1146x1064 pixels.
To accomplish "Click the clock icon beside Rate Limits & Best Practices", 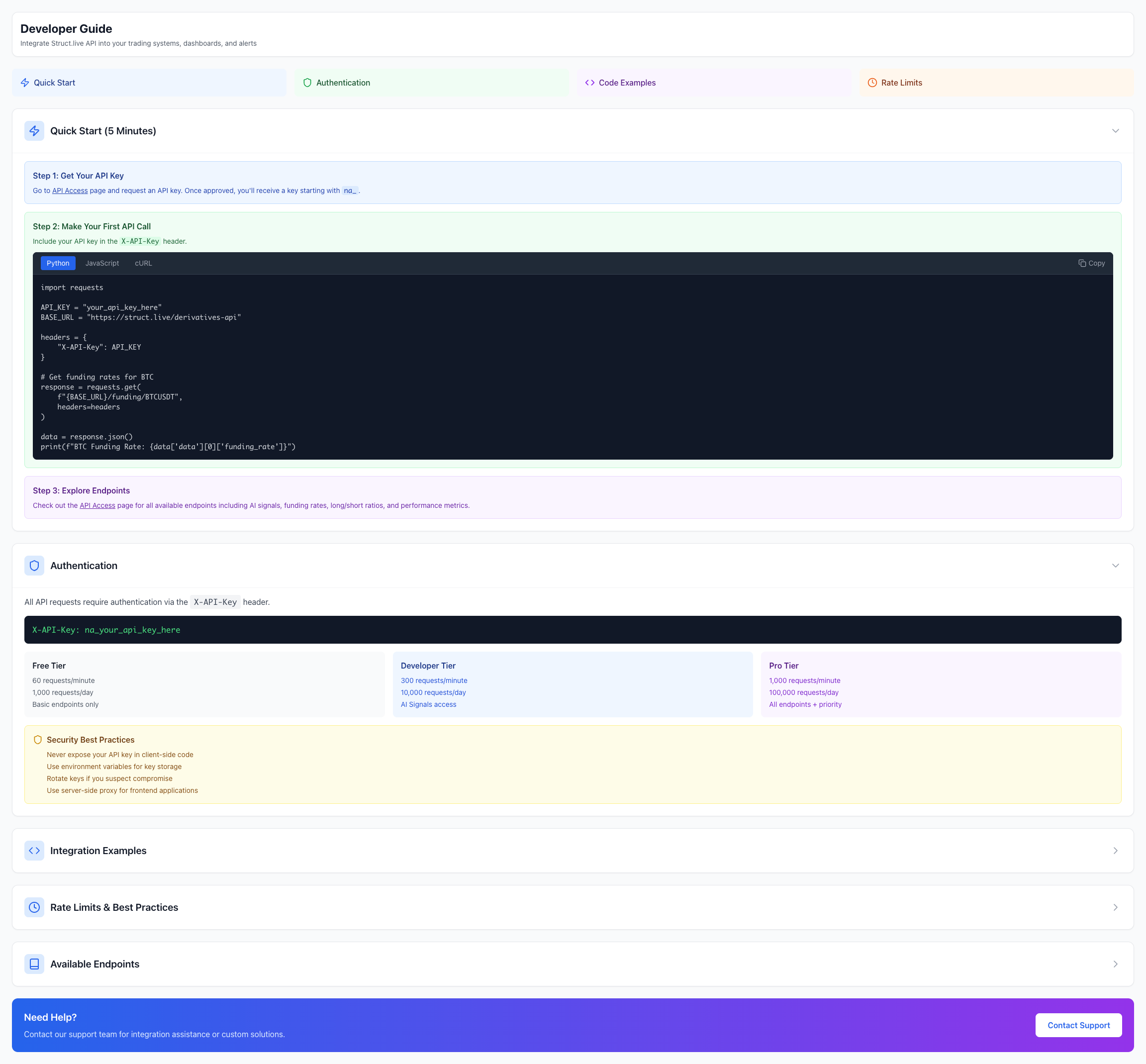I will (34, 907).
